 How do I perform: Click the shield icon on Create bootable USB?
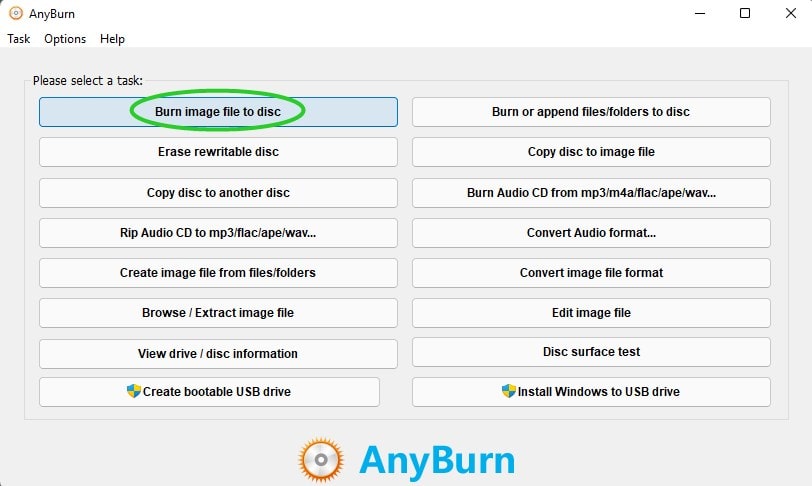tap(134, 391)
